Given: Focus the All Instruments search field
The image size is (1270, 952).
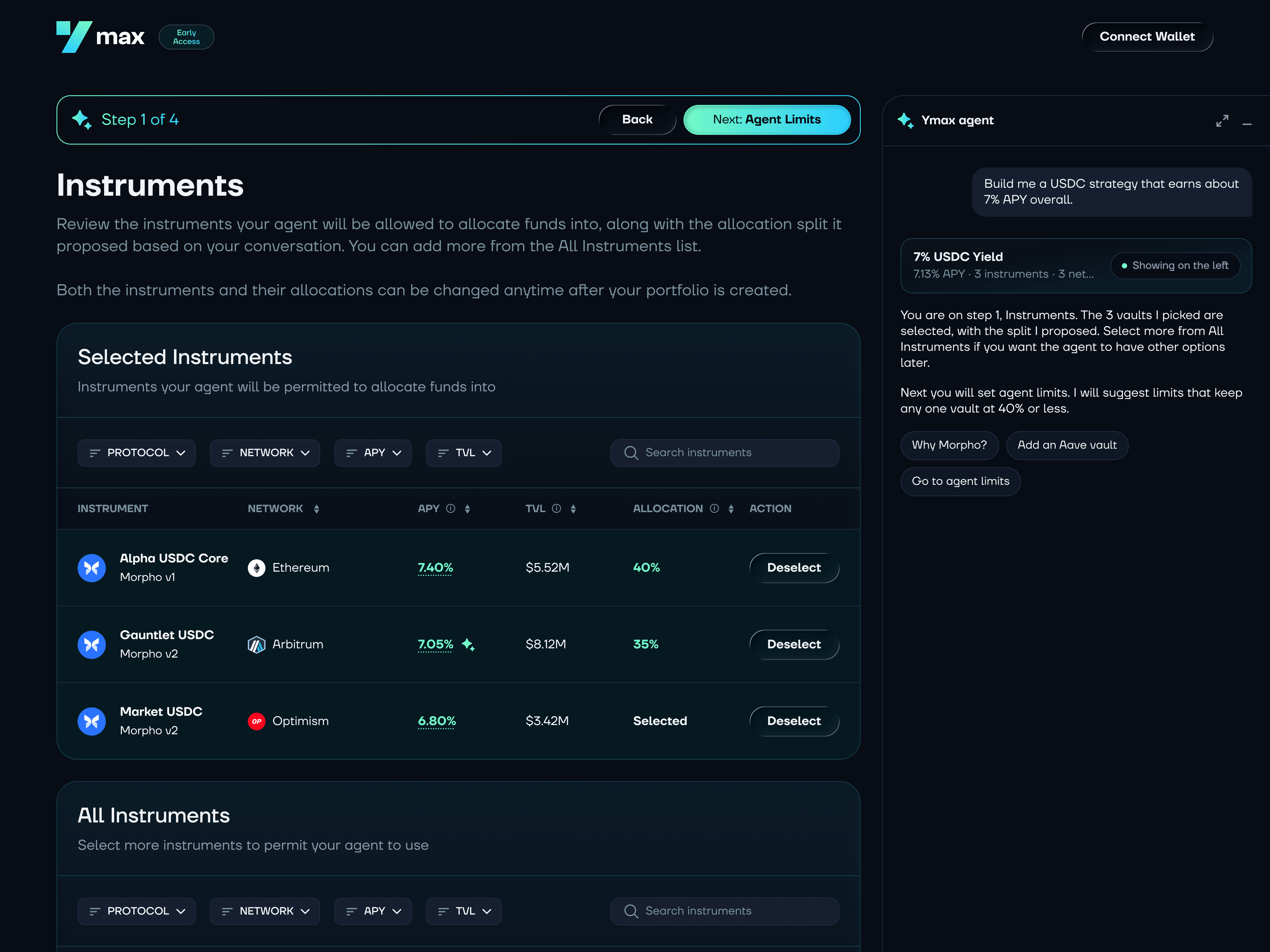Looking at the screenshot, I should [725, 911].
